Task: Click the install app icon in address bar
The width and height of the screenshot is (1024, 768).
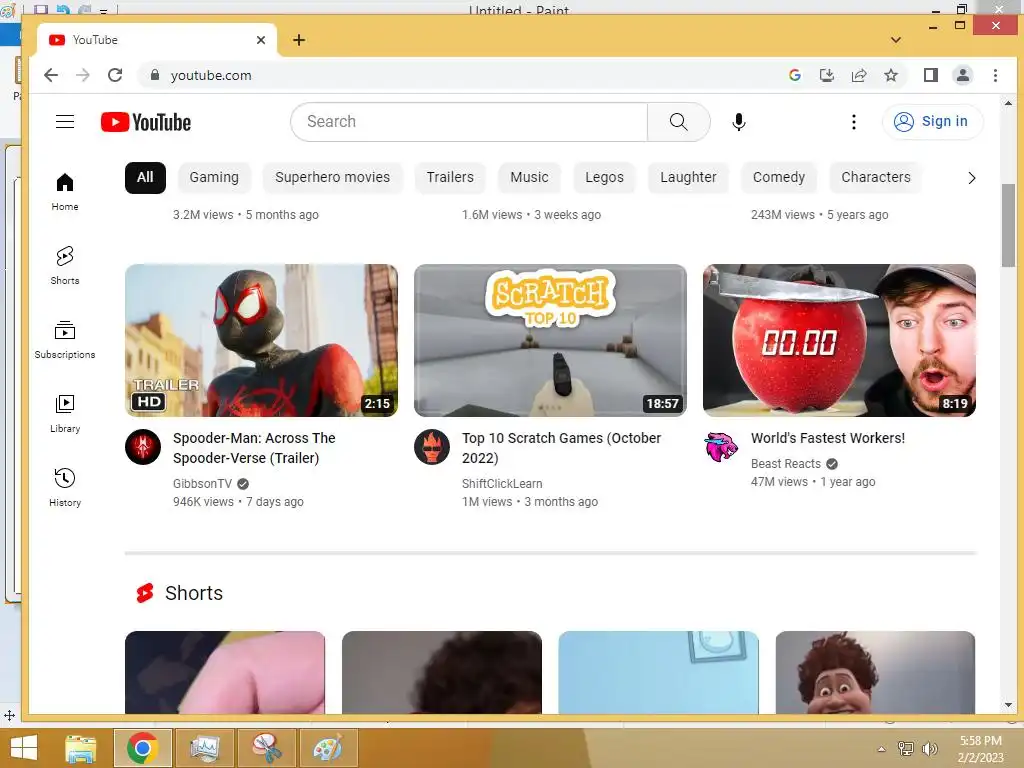Action: coord(827,75)
